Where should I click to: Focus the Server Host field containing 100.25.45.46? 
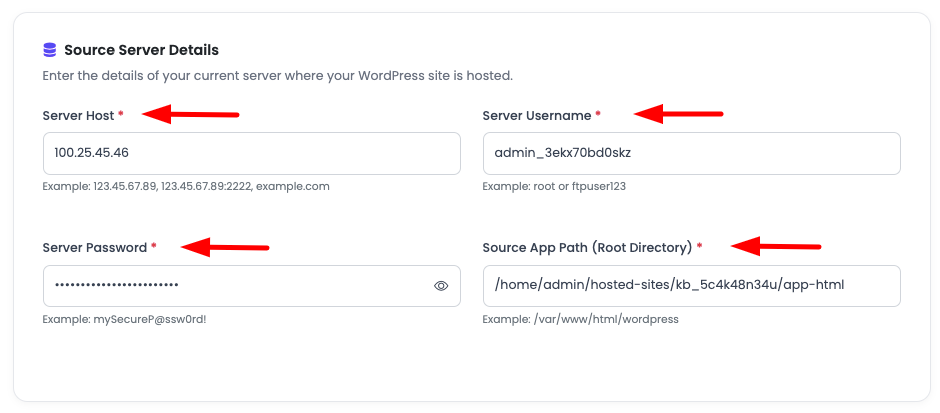pyautogui.click(x=250, y=153)
